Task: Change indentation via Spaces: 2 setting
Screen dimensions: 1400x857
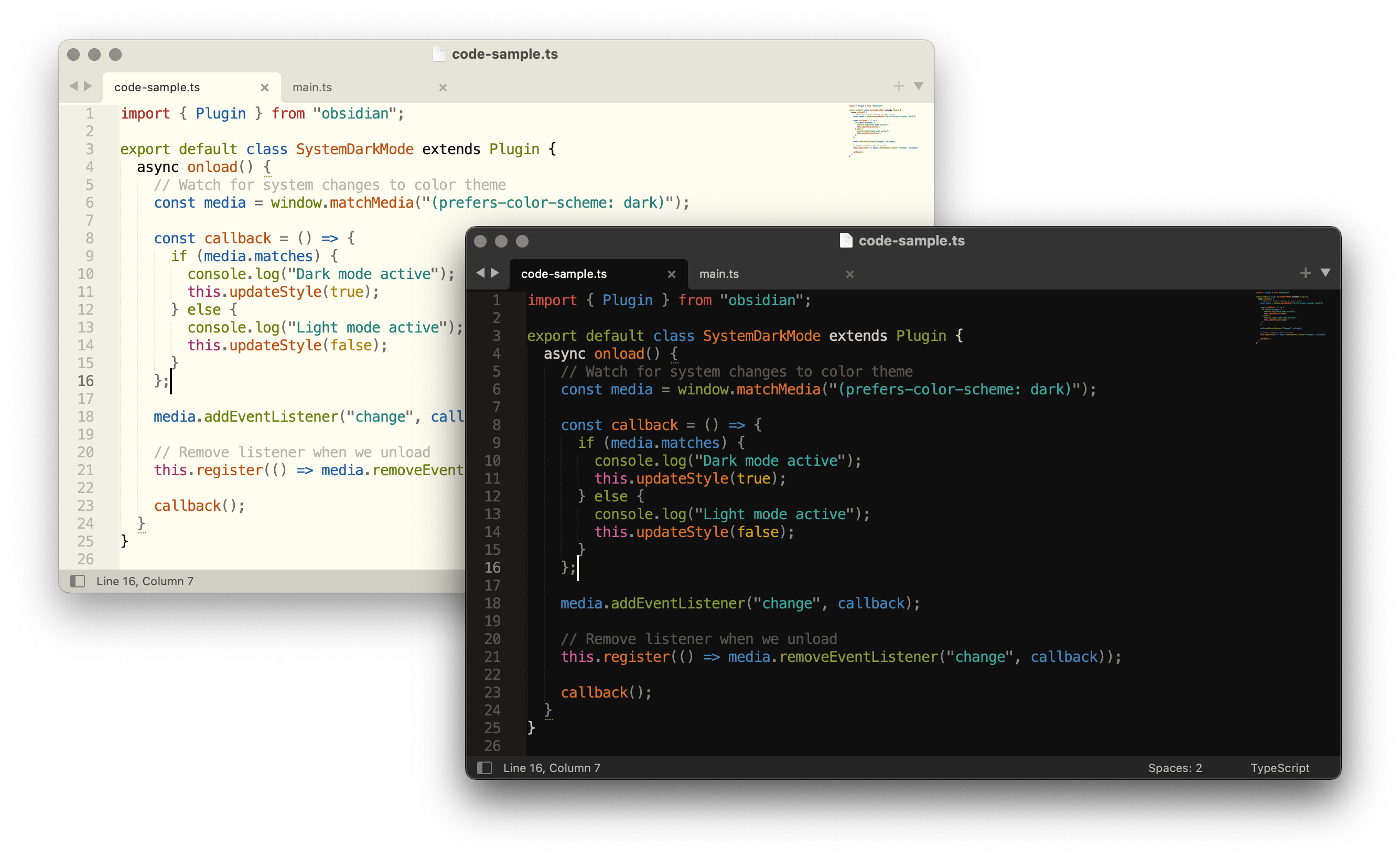Action: click(1175, 768)
